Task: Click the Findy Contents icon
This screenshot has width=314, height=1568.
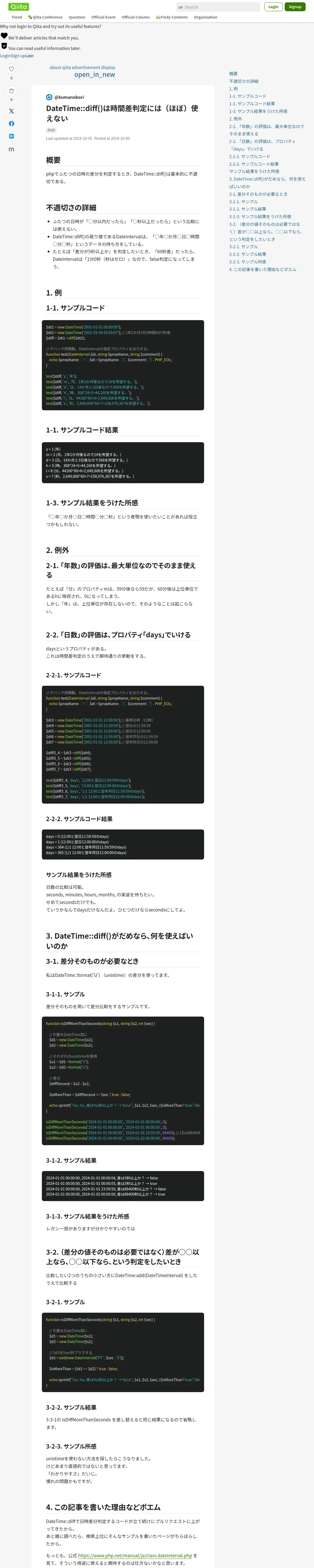Action: point(158,17)
